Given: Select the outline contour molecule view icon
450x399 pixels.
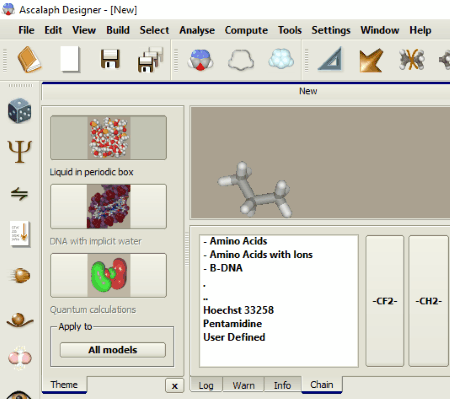Looking at the screenshot, I should coord(241,60).
